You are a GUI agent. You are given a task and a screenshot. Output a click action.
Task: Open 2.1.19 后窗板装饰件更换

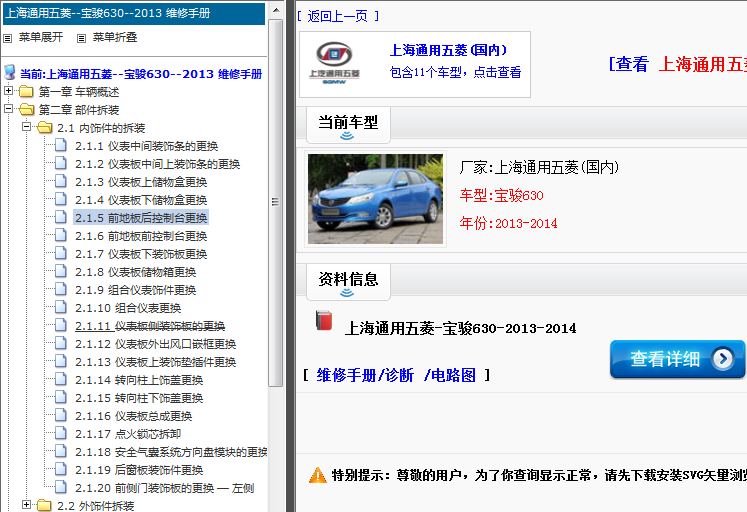(x=139, y=470)
